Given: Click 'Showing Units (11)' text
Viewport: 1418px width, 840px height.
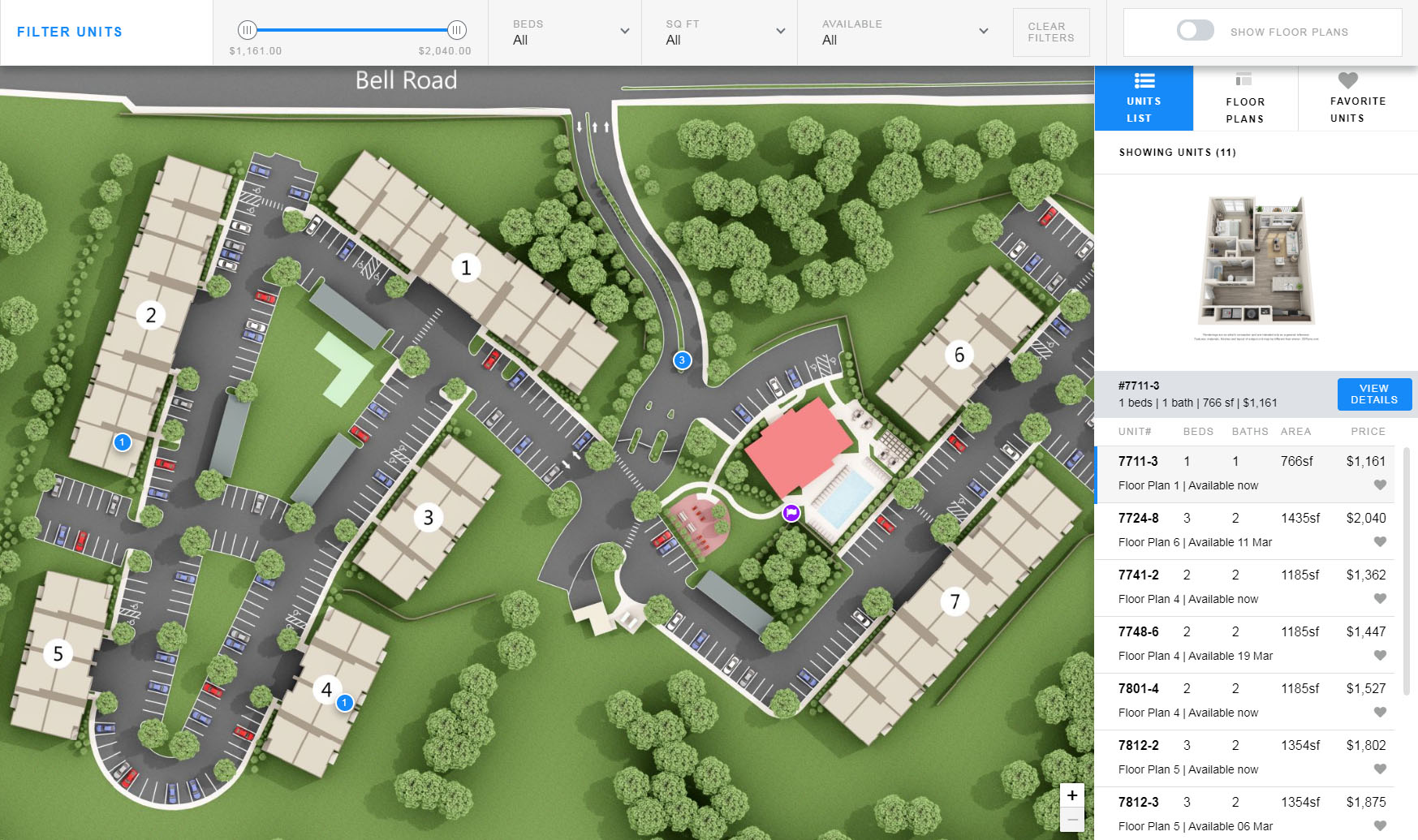Looking at the screenshot, I should pyautogui.click(x=1177, y=153).
